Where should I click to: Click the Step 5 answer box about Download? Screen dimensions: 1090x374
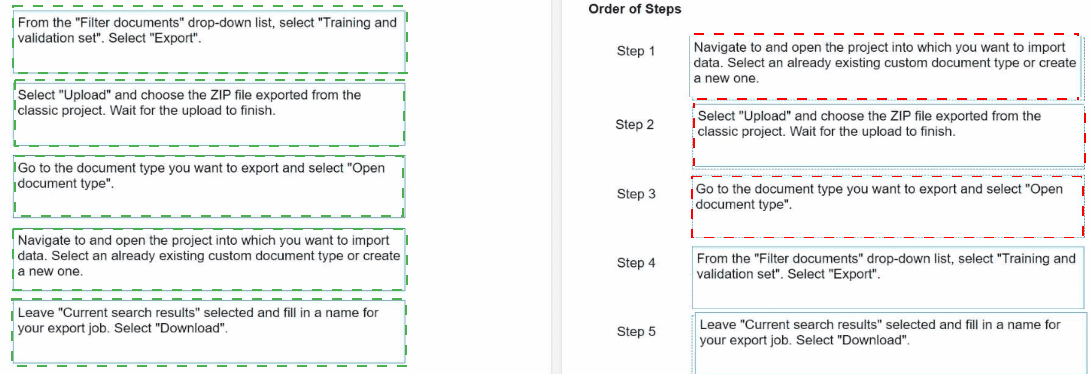(x=888, y=343)
